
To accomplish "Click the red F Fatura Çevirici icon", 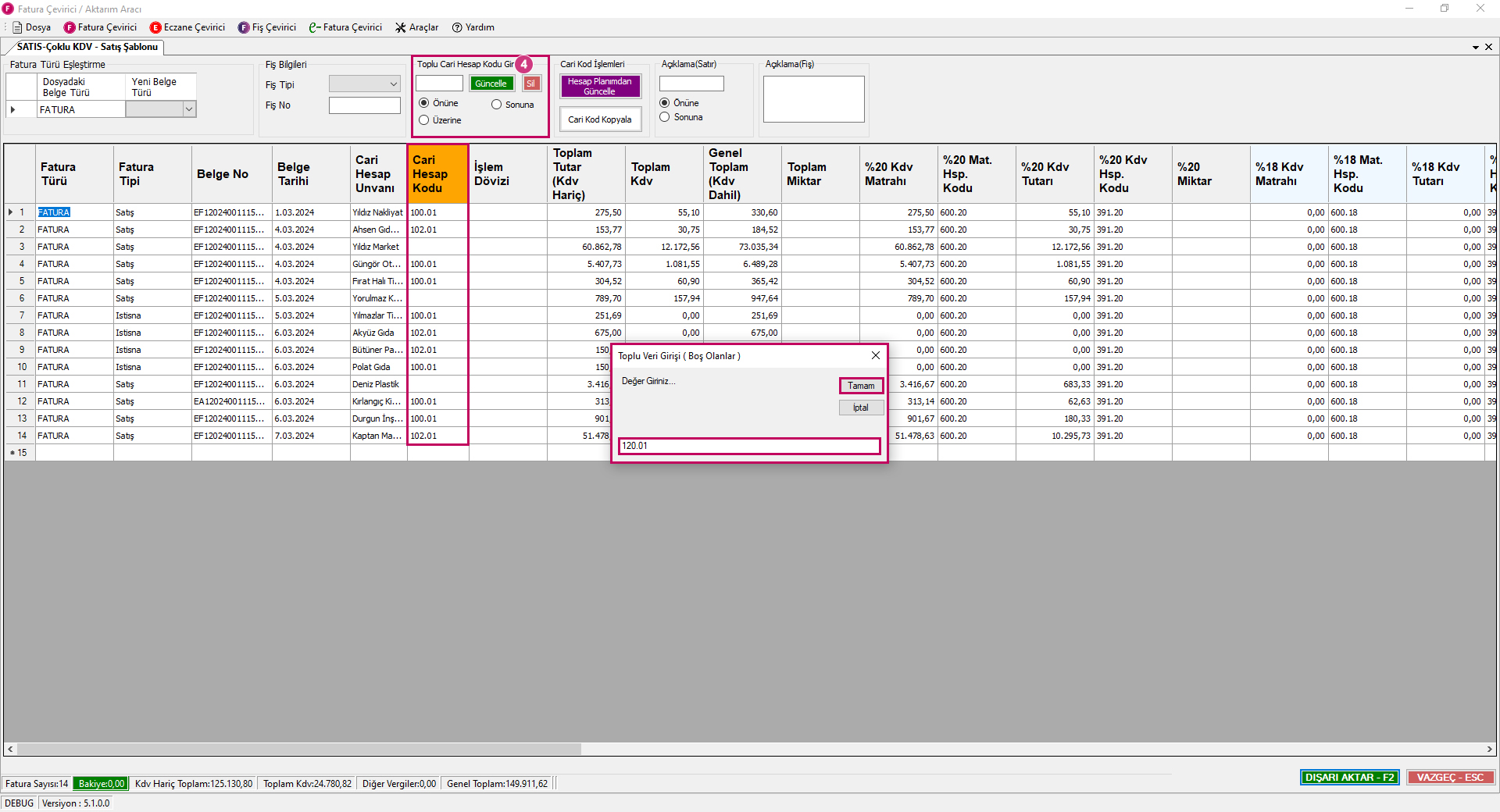I will pos(70,27).
